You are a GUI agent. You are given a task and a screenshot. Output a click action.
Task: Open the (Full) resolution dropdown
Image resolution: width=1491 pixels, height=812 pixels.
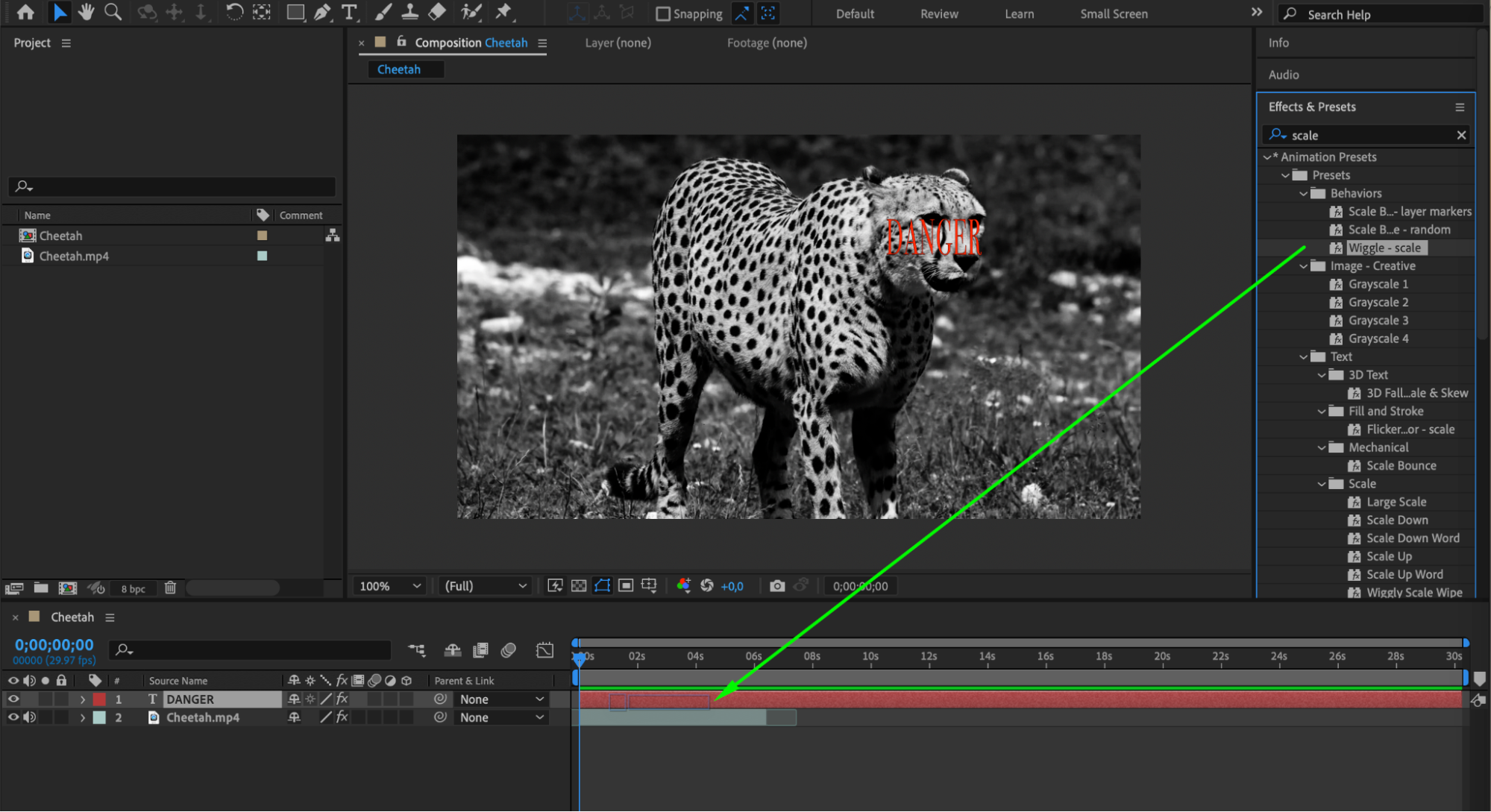tap(485, 586)
